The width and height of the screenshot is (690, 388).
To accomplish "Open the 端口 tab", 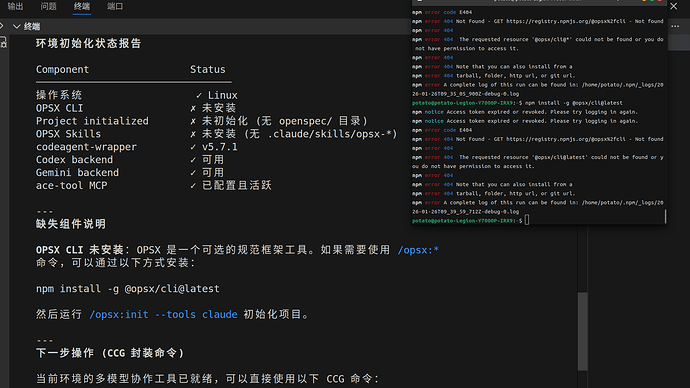I will pos(115,6).
